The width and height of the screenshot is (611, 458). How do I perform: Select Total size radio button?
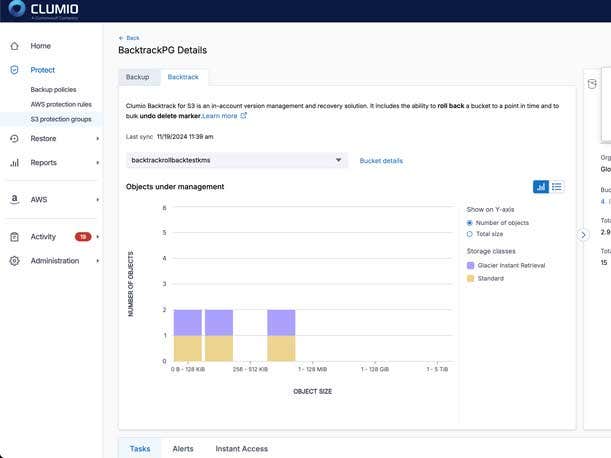(471, 234)
